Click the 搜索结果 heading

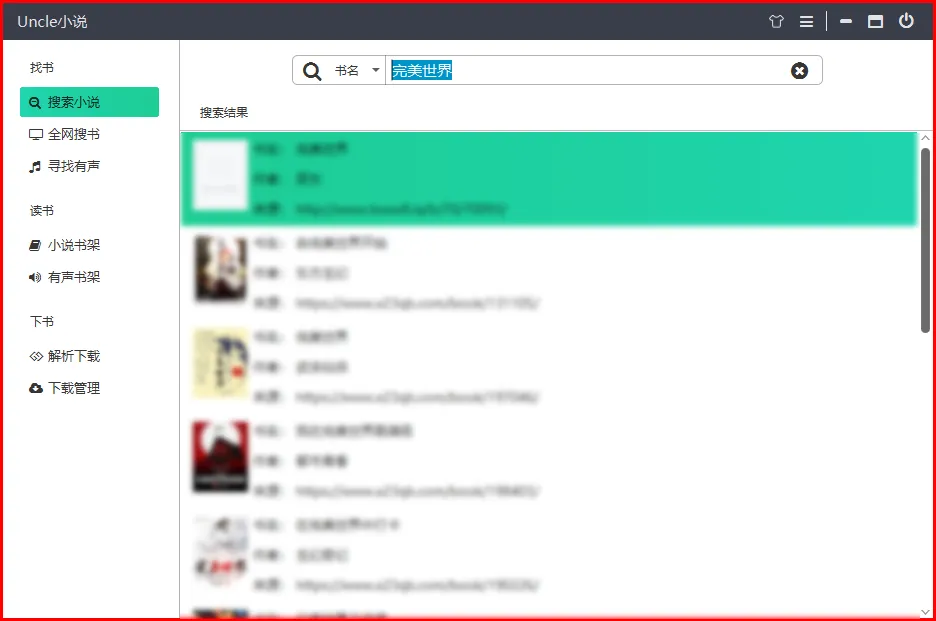[x=224, y=112]
